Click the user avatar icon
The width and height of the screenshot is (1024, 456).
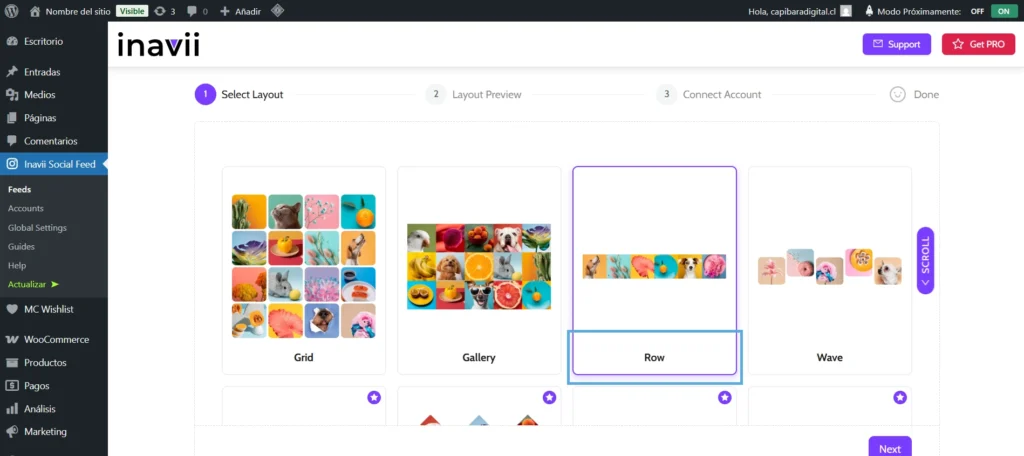point(846,11)
